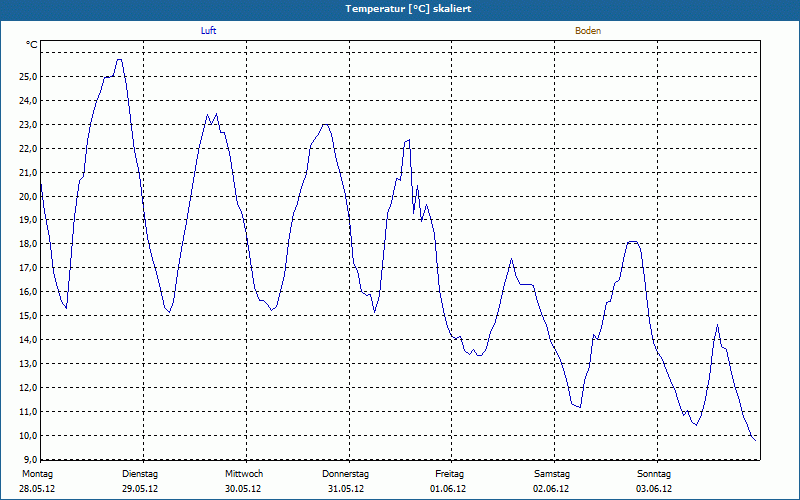This screenshot has width=800, height=500.
Task: Click the Donnerstag day label
Action: coord(345,474)
